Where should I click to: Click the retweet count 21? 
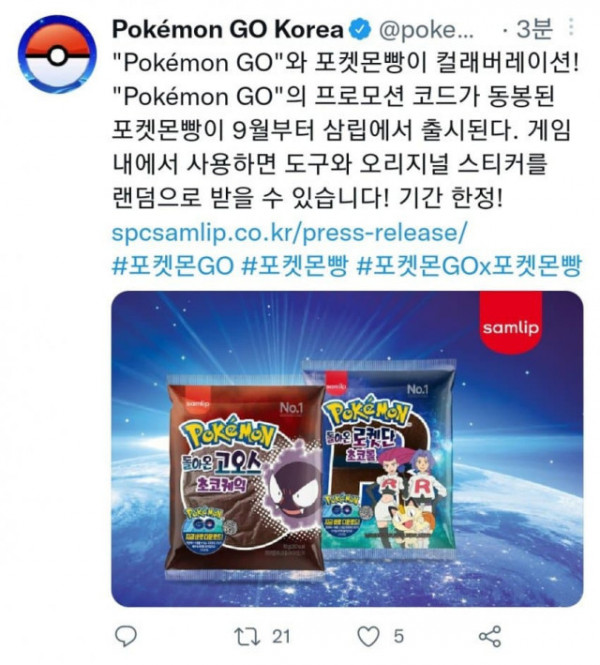tap(281, 636)
